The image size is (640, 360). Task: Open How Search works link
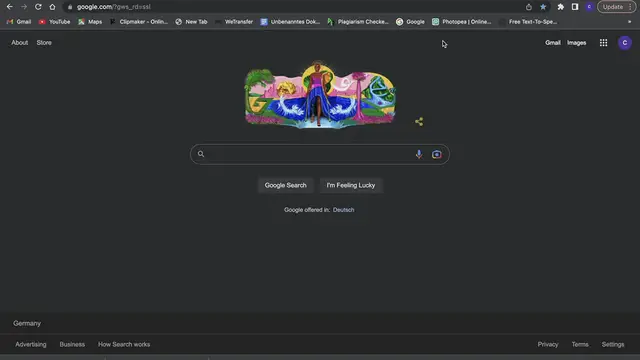pos(124,344)
